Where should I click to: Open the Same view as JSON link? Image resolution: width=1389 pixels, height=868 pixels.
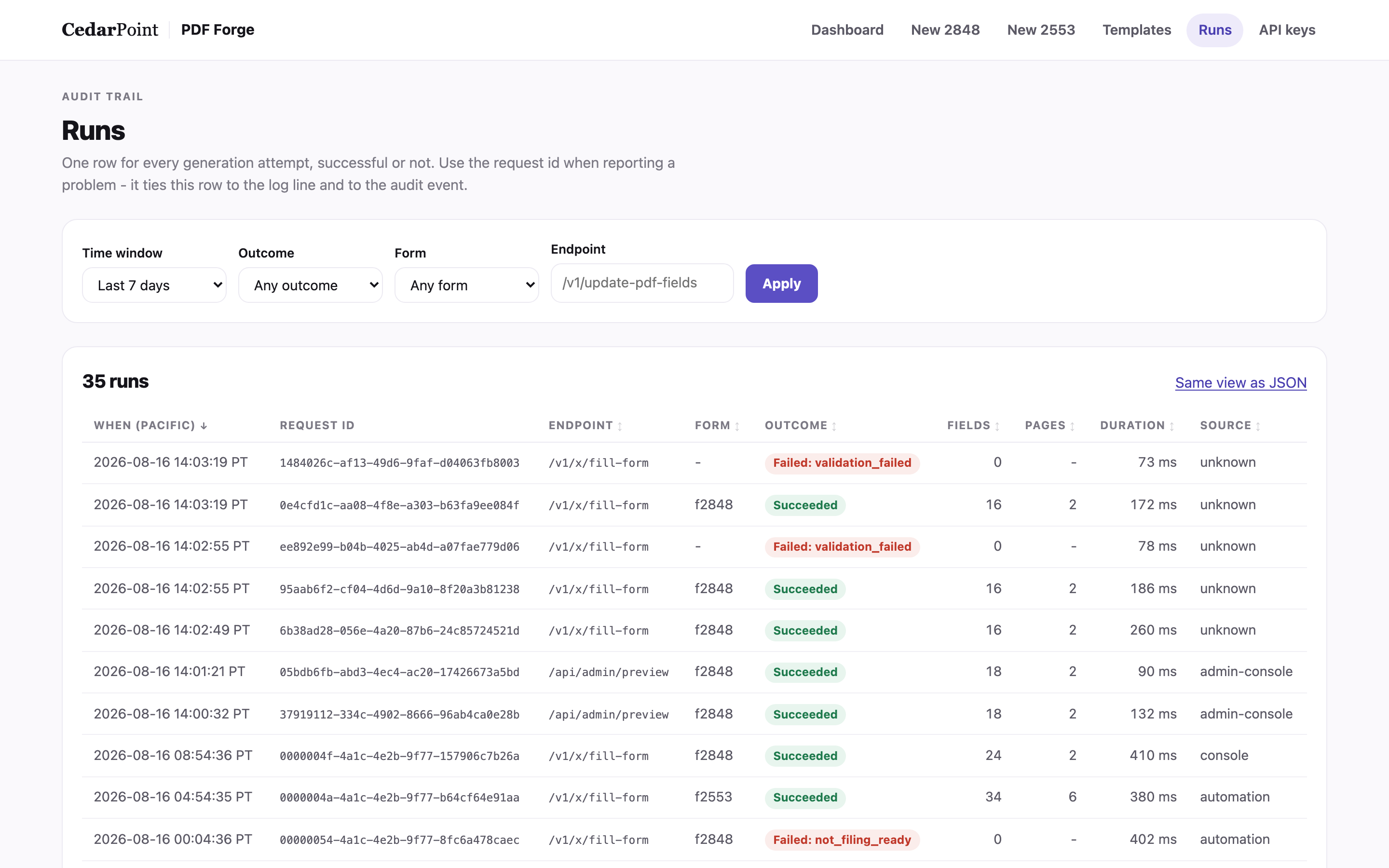1240,382
